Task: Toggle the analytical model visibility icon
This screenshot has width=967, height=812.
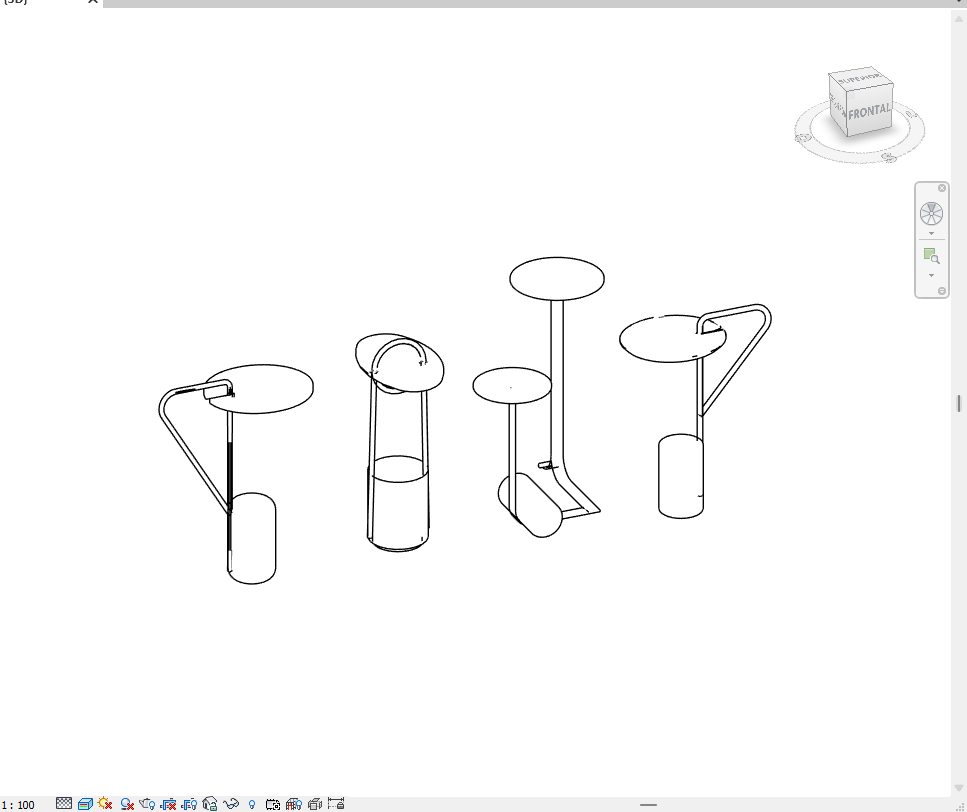Action: point(294,804)
